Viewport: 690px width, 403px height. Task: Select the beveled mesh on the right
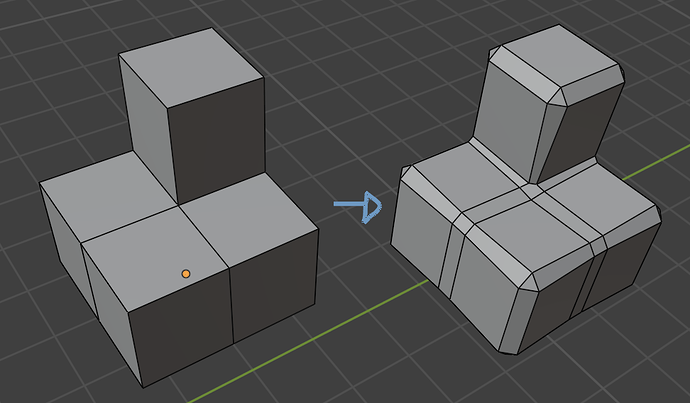tap(526, 189)
